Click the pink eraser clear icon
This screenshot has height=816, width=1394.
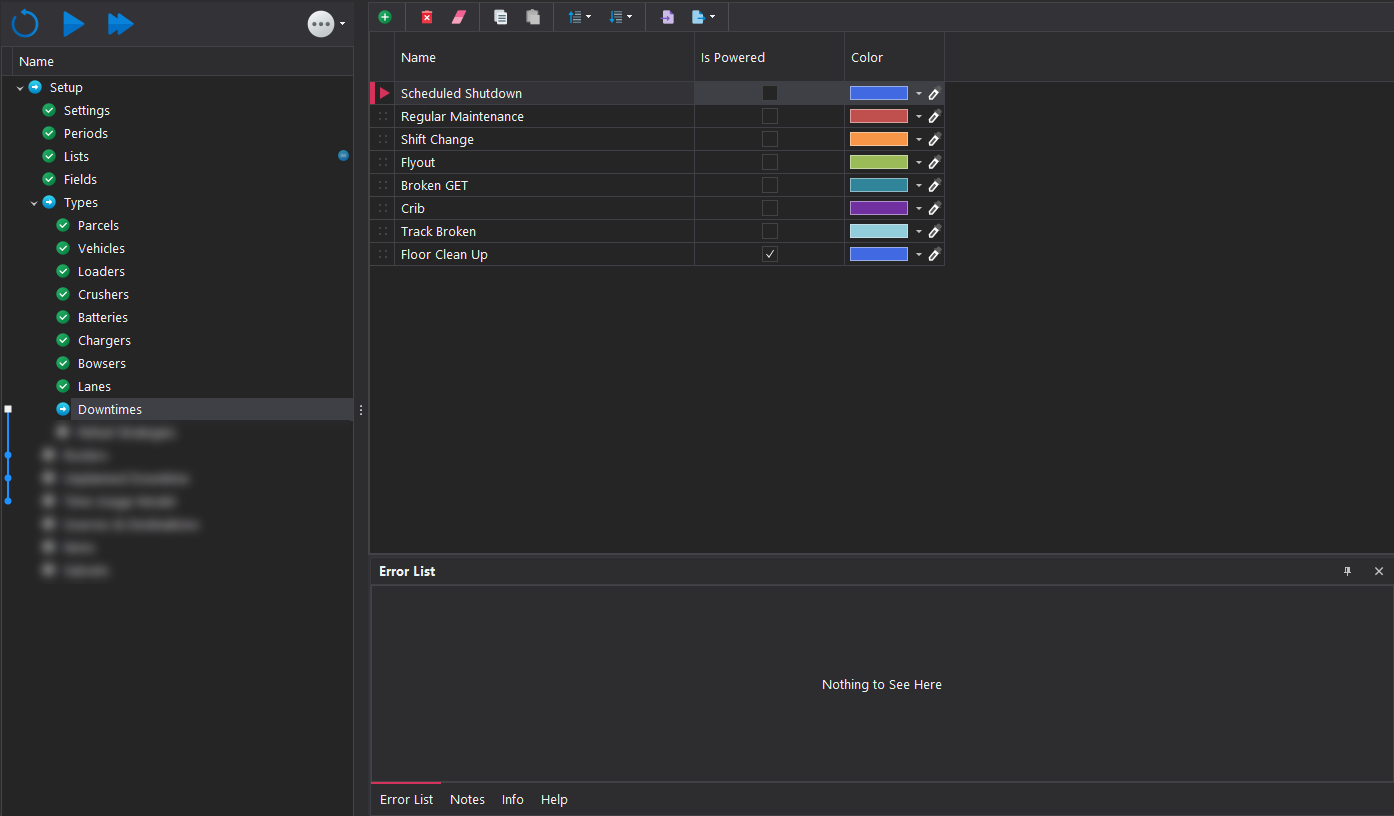pos(459,17)
